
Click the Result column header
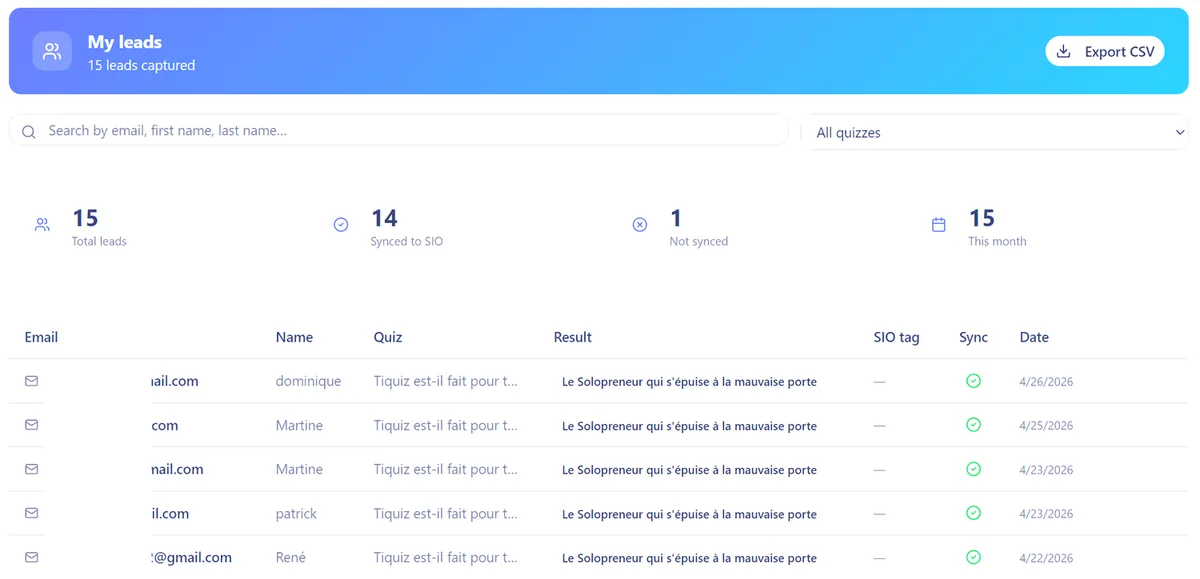(x=573, y=337)
